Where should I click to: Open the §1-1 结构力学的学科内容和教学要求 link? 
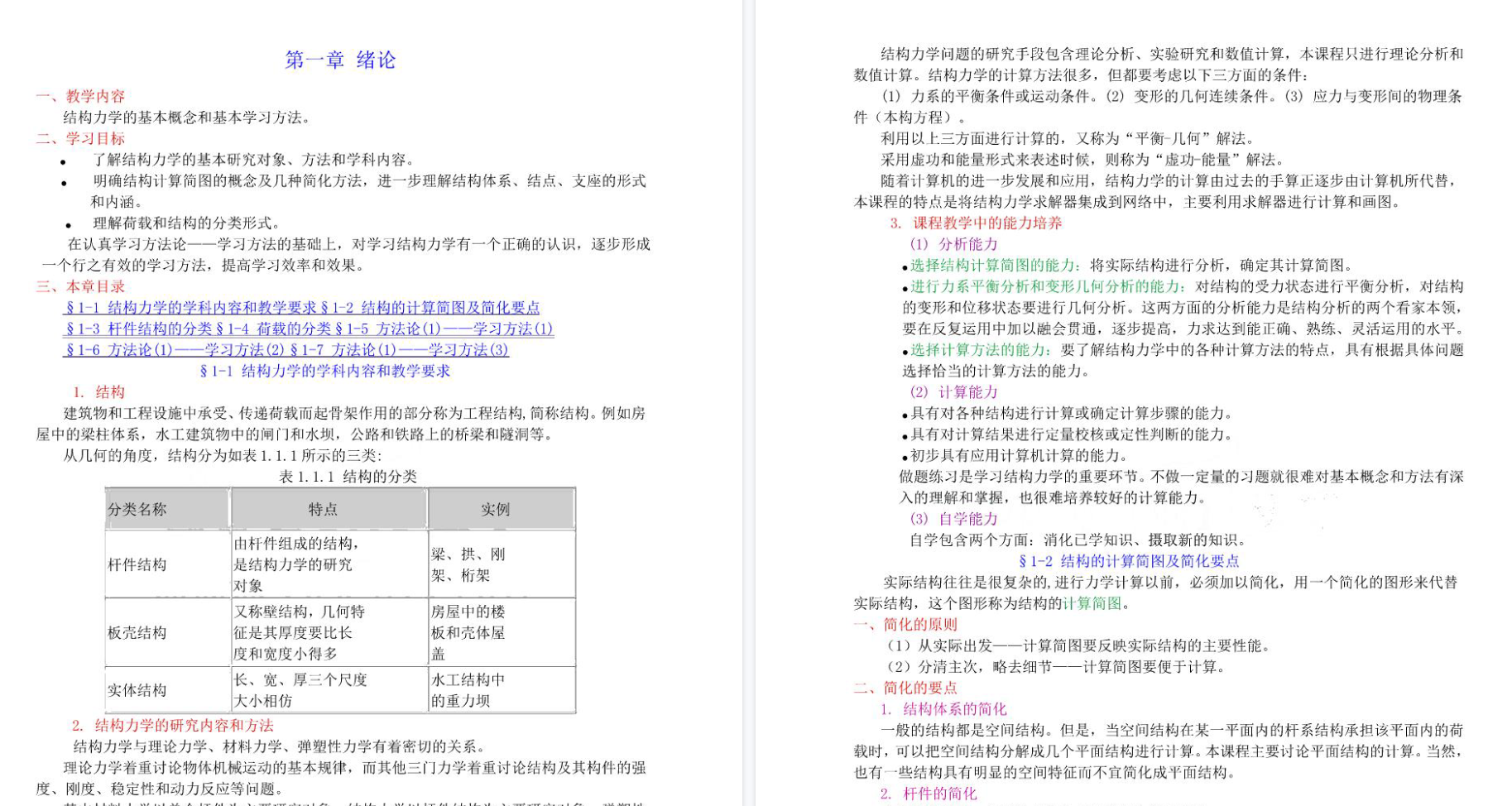[x=190, y=308]
